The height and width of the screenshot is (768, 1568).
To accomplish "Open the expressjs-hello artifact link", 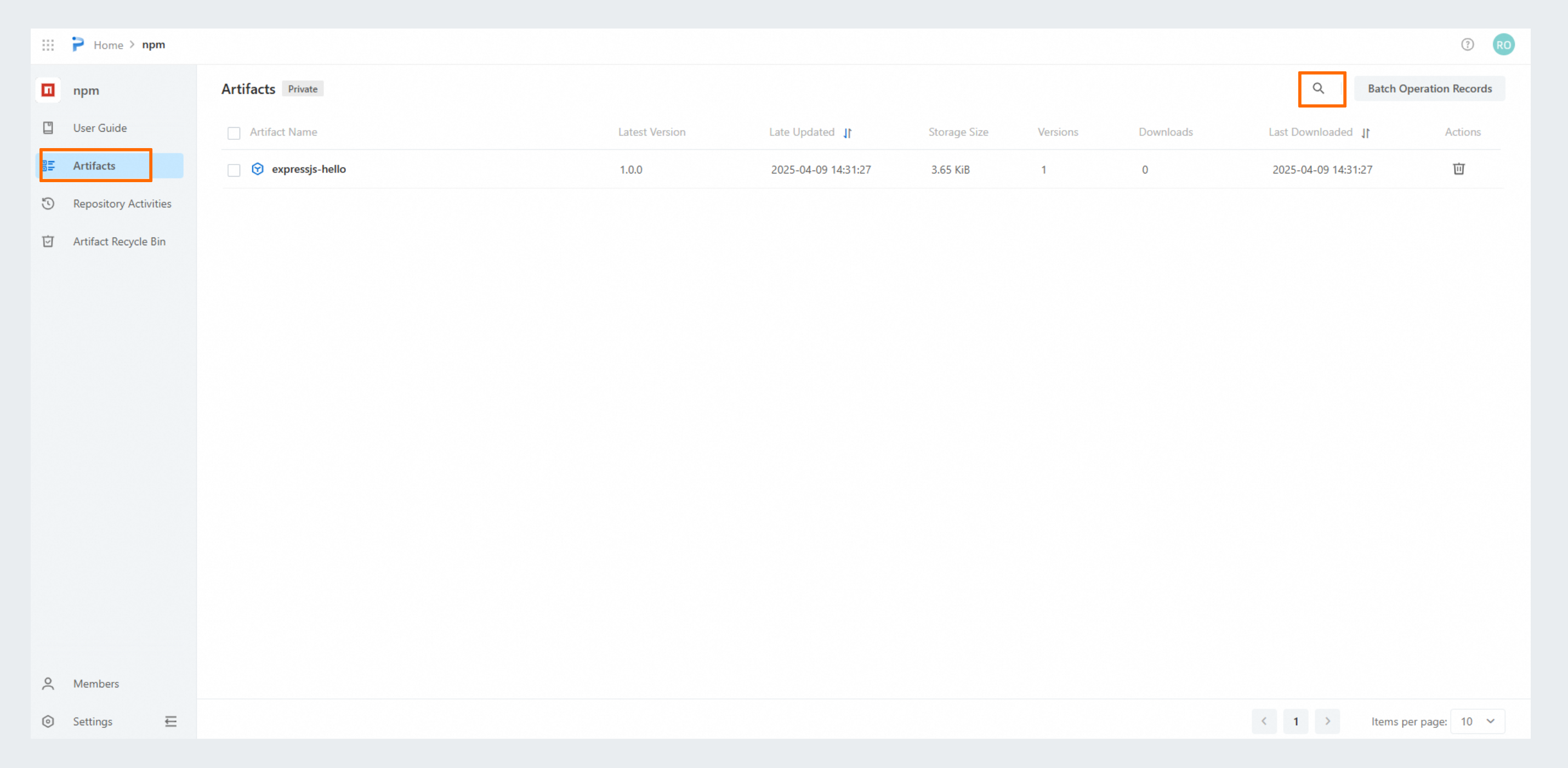I will (x=308, y=169).
